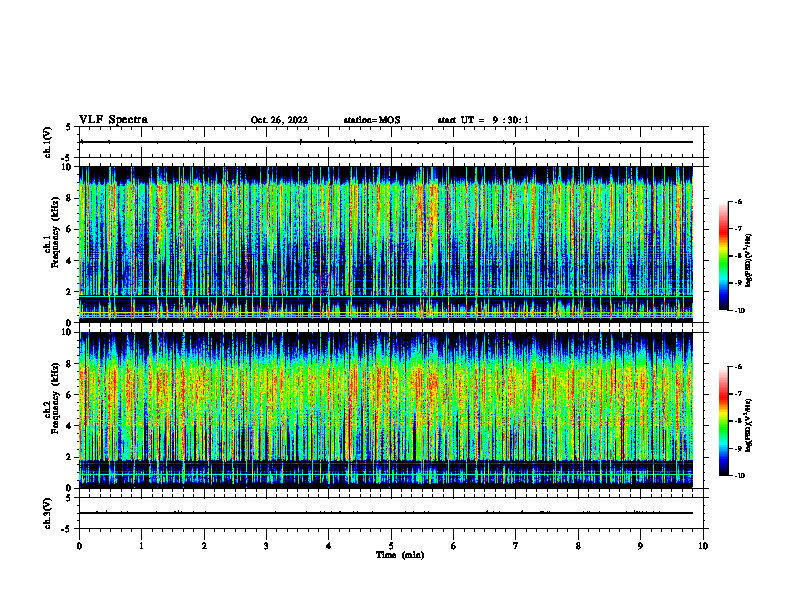Click the ch.2 spectrogram panel

pos(386,410)
